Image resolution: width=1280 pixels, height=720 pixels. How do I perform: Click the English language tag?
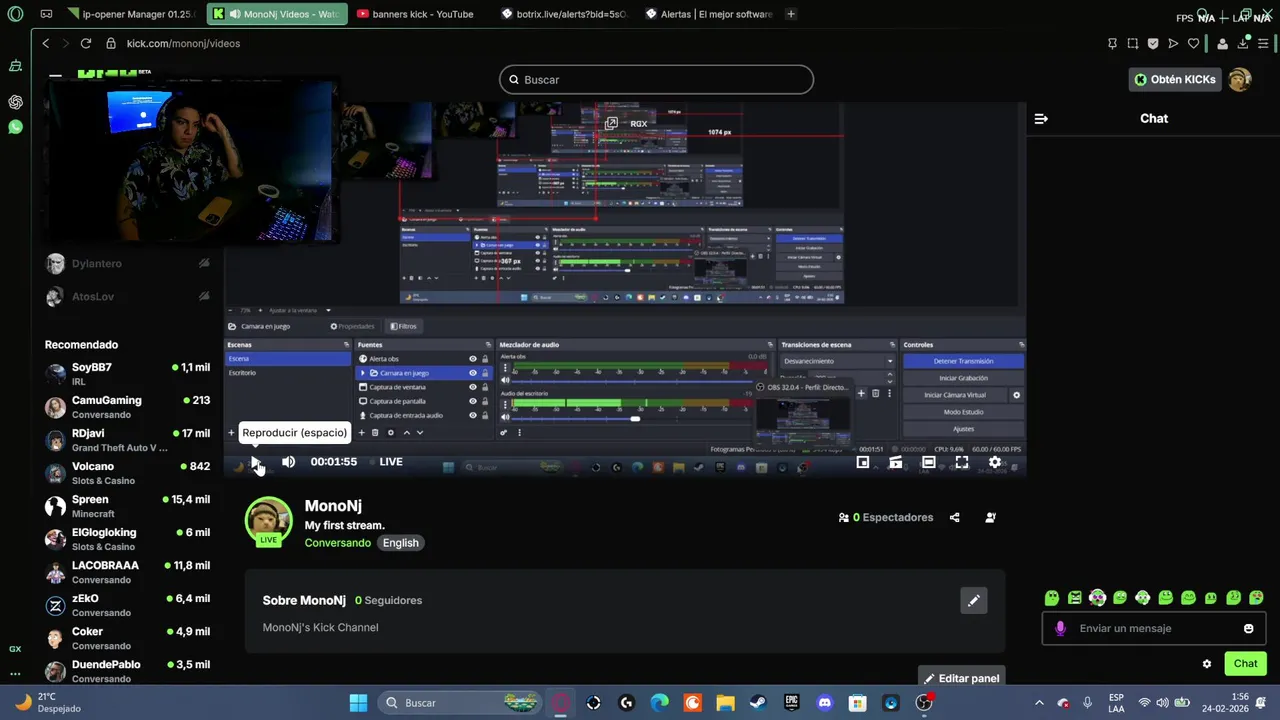pyautogui.click(x=400, y=543)
